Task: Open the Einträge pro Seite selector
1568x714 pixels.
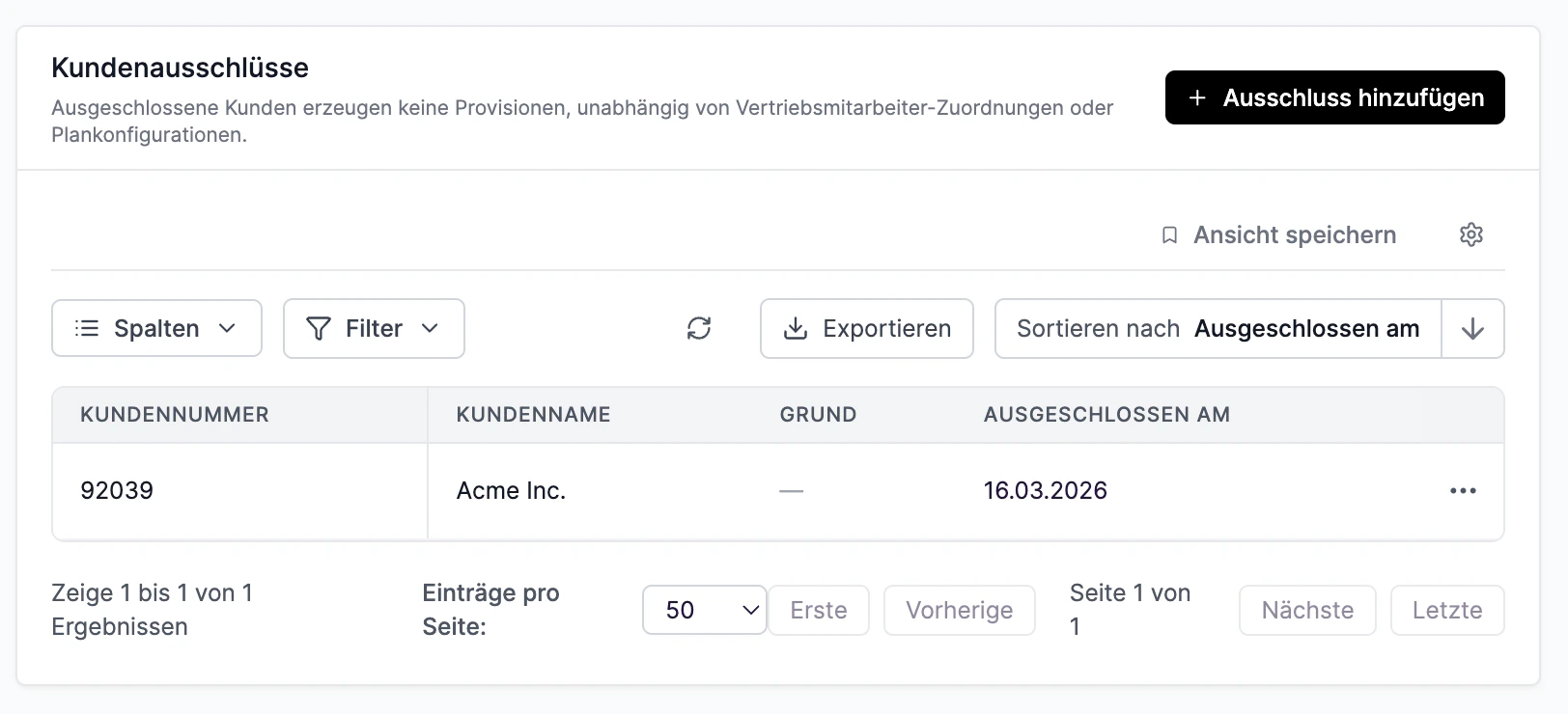Action: coord(704,610)
